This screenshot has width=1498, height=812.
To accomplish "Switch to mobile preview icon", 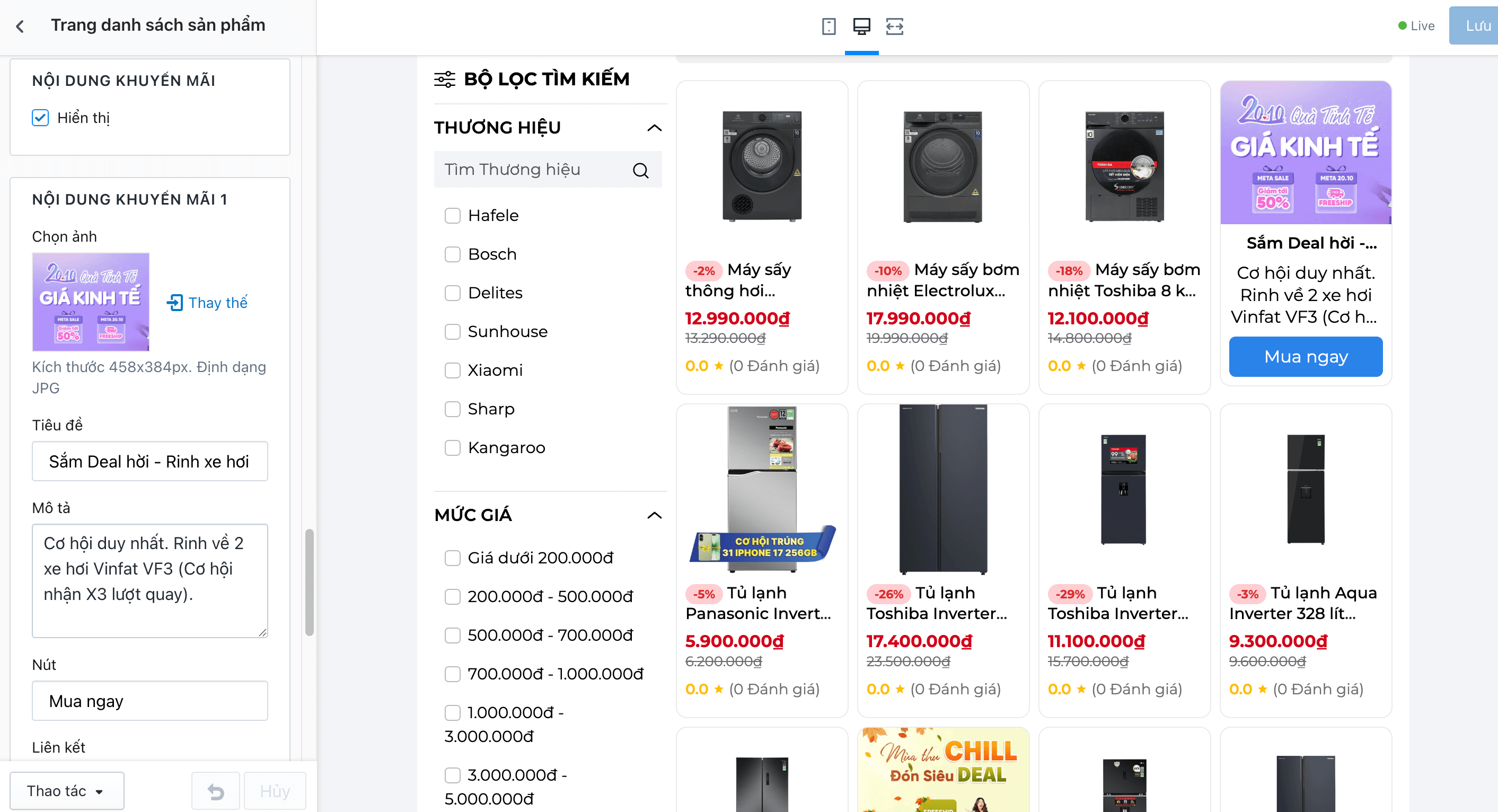I will pos(829,26).
